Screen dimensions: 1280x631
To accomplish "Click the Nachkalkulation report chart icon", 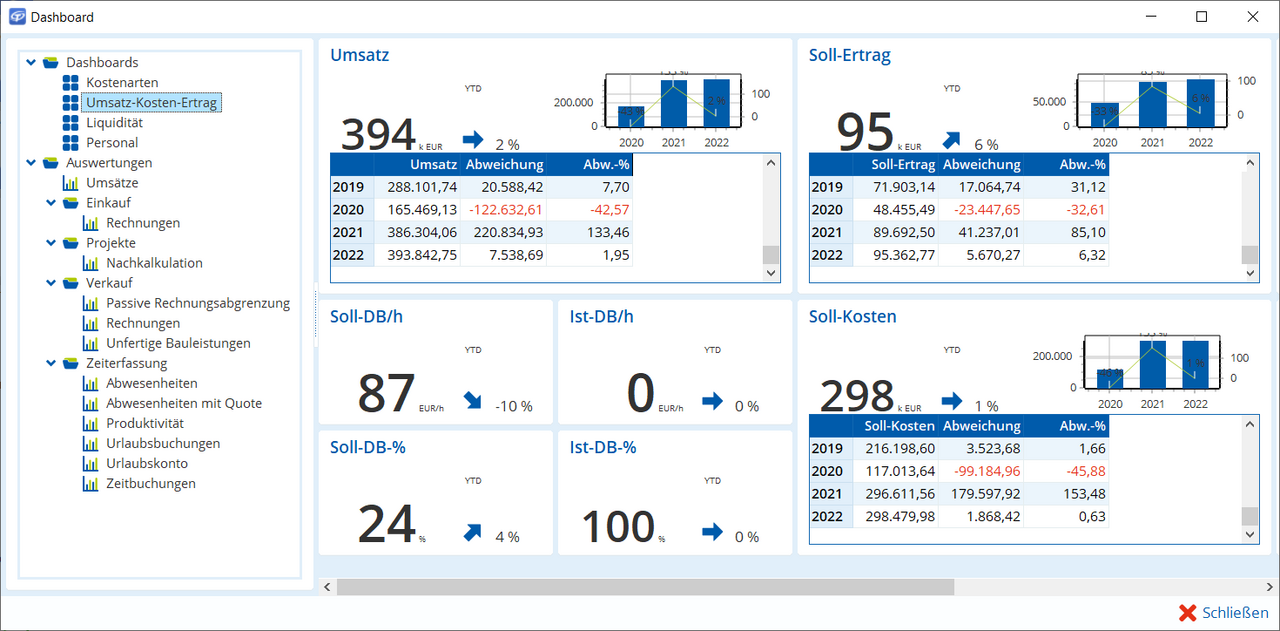I will click(90, 263).
